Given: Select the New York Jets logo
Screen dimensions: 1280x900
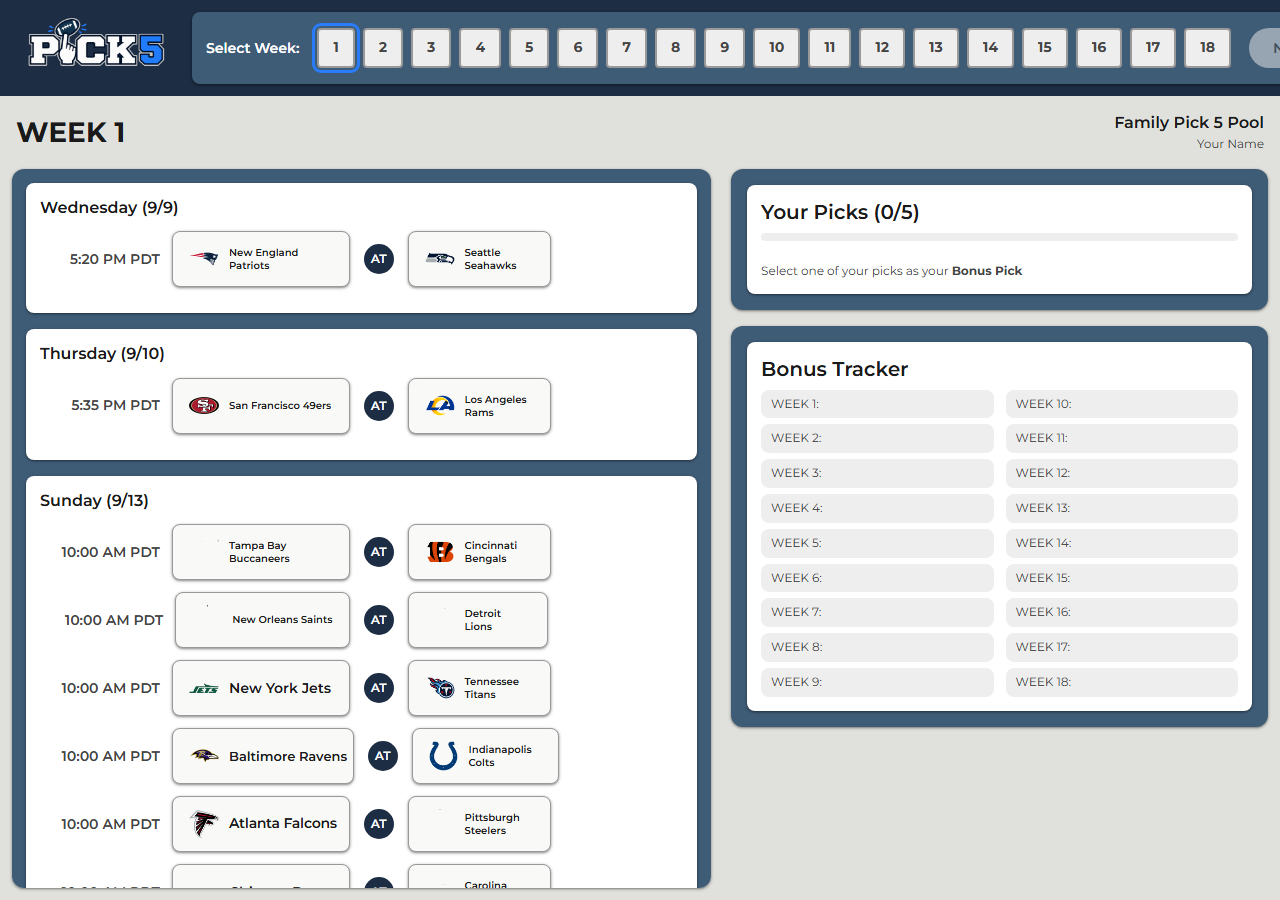Looking at the screenshot, I should [204, 688].
